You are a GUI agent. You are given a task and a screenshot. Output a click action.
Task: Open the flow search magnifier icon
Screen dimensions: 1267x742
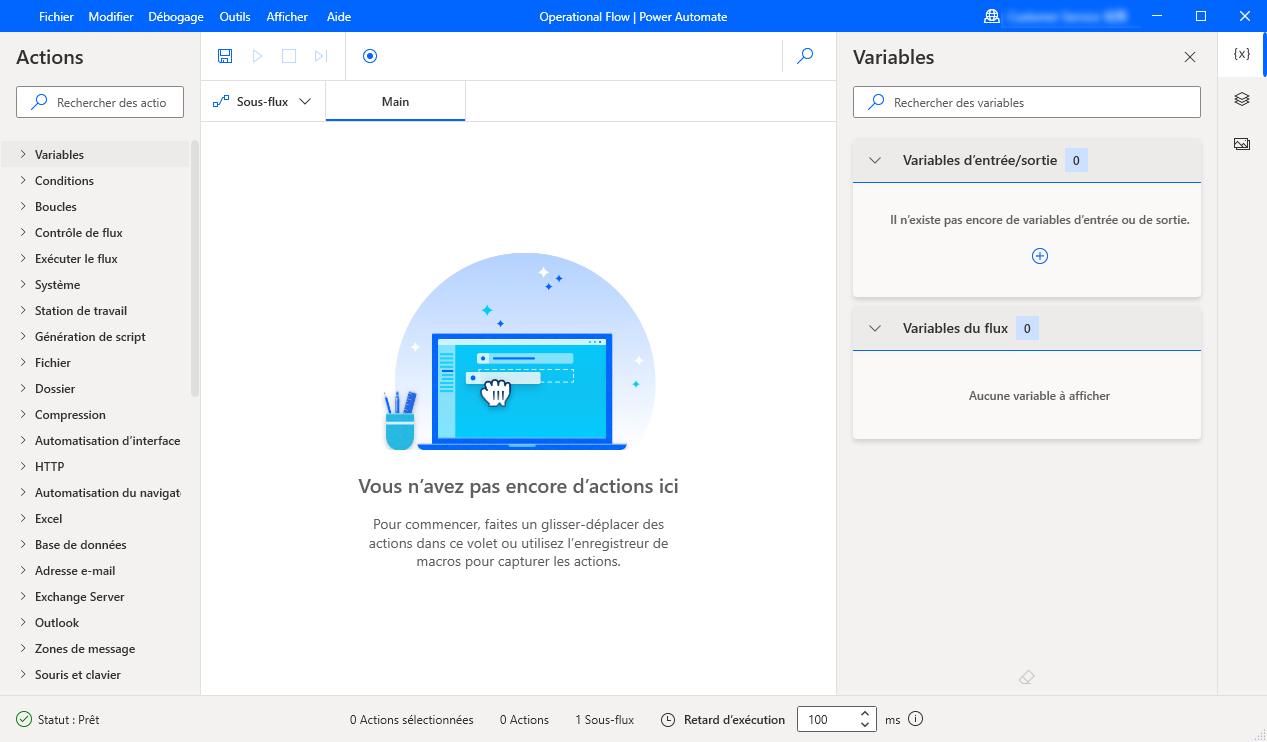click(x=805, y=56)
